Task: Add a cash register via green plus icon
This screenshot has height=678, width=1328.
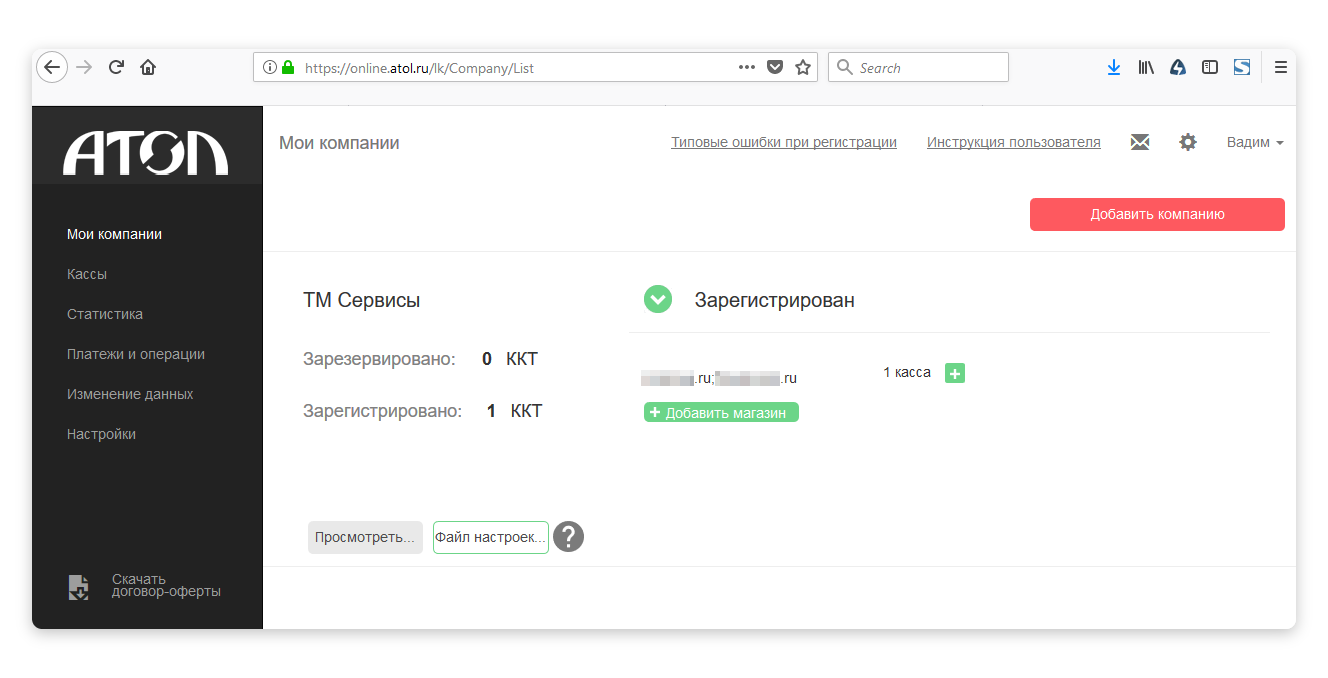Action: pos(954,372)
